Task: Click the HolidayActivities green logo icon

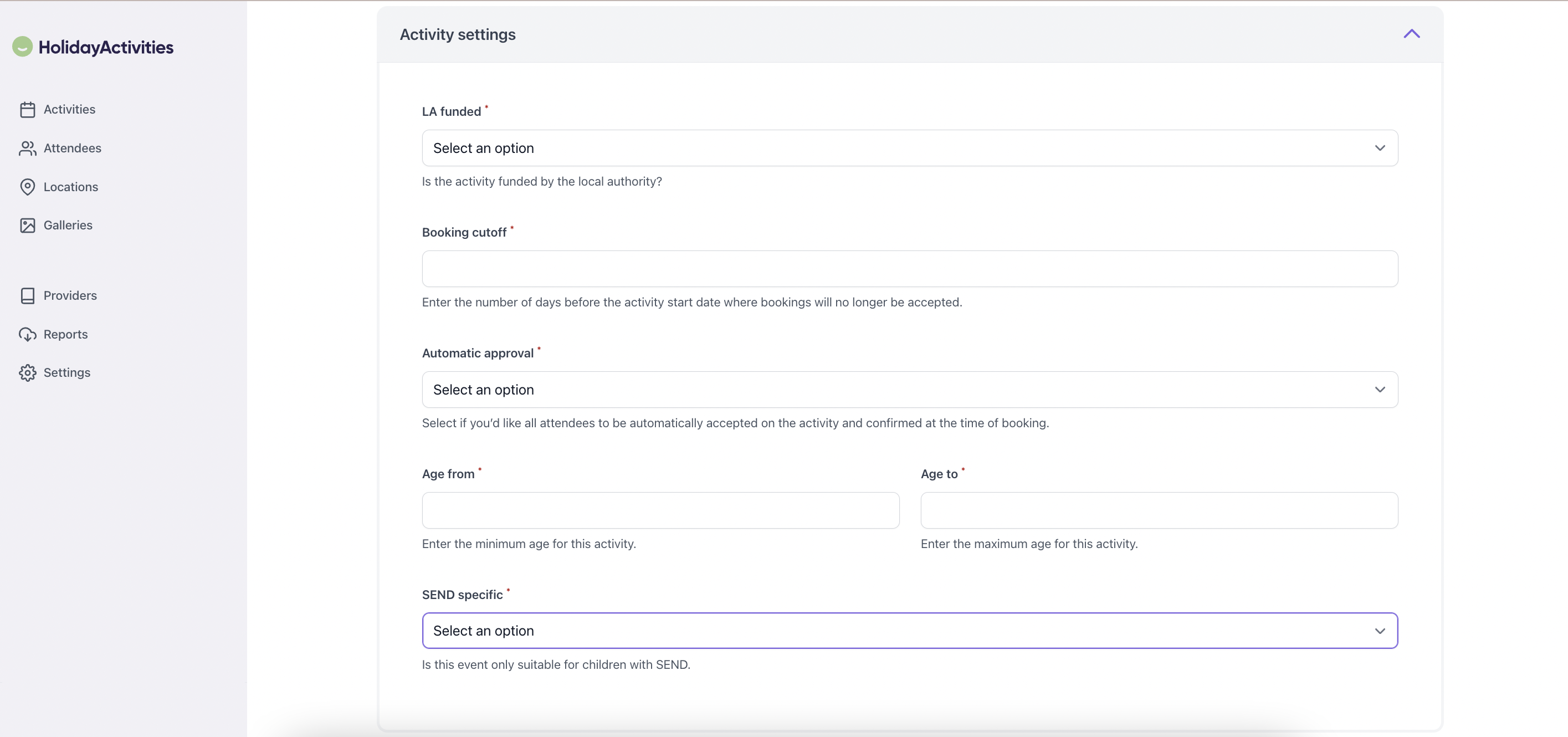Action: [x=23, y=46]
